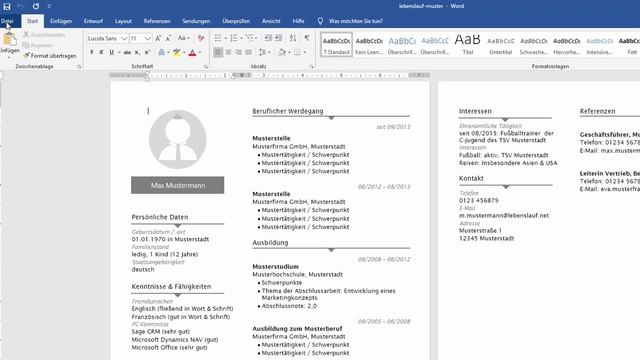This screenshot has height=360, width=640.
Task: Open the Einfügen ribbon tab
Action: [61, 21]
